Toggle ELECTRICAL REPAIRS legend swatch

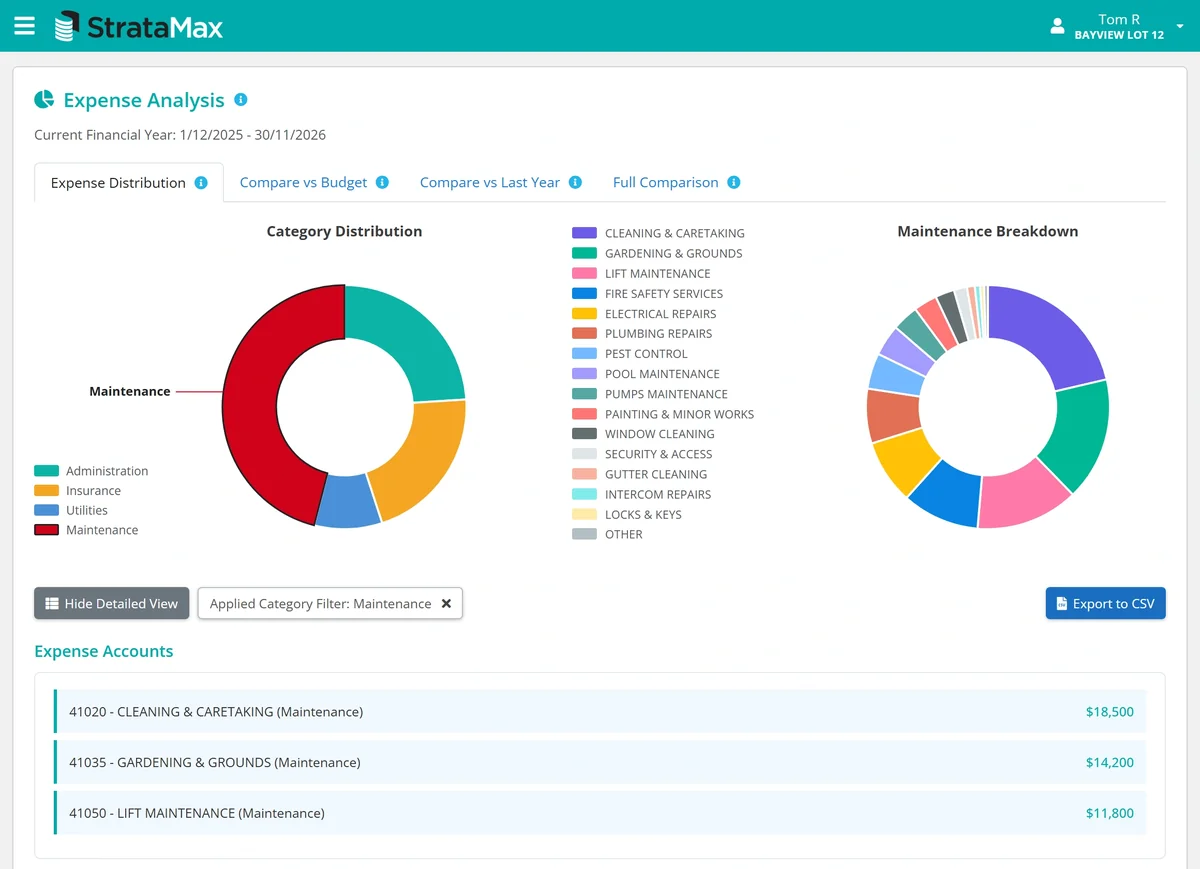[585, 313]
